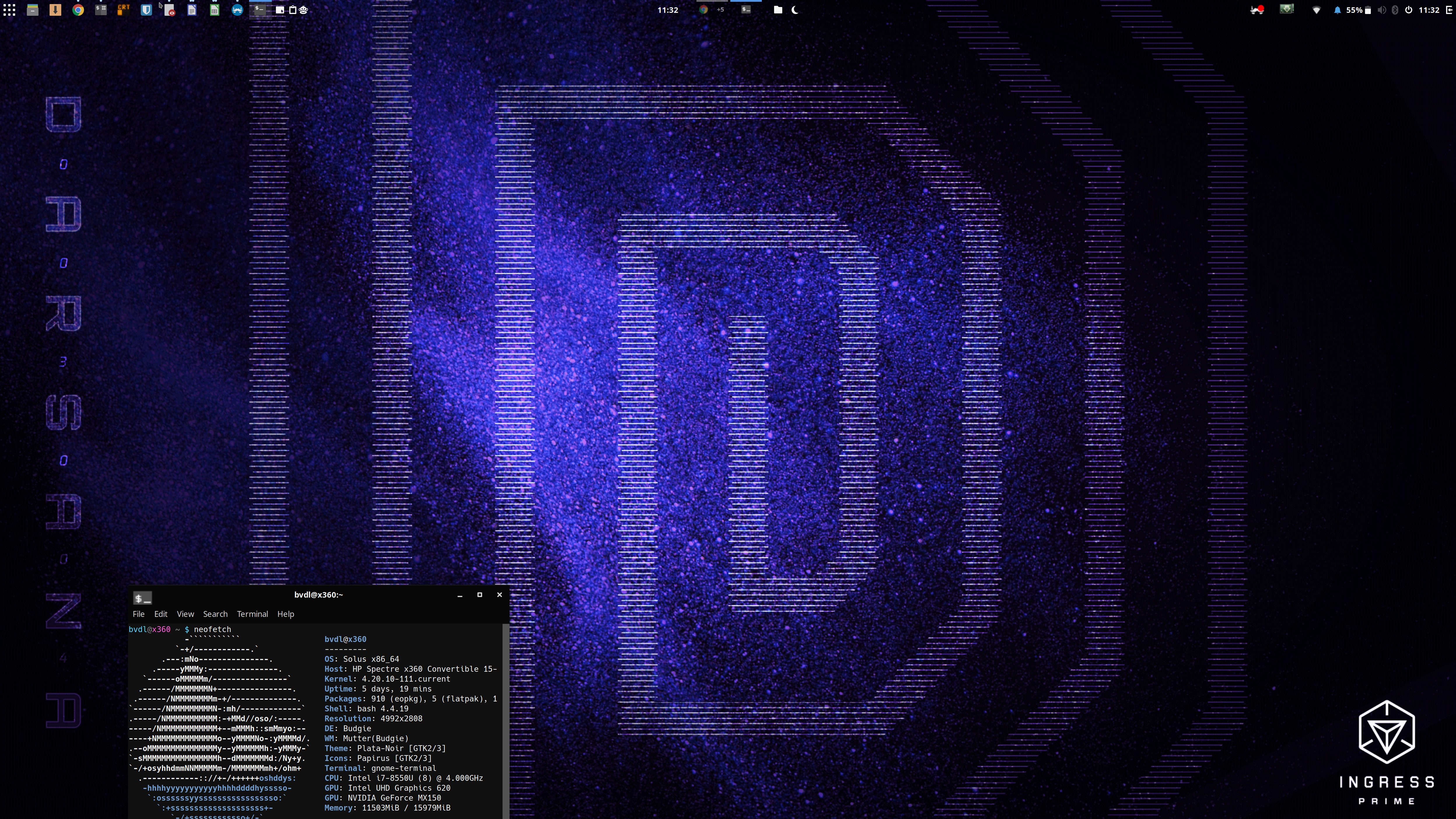1456x819 pixels.
Task: Click the 'Uptime: 5 days, 19 mins' line
Action: [x=378, y=689]
